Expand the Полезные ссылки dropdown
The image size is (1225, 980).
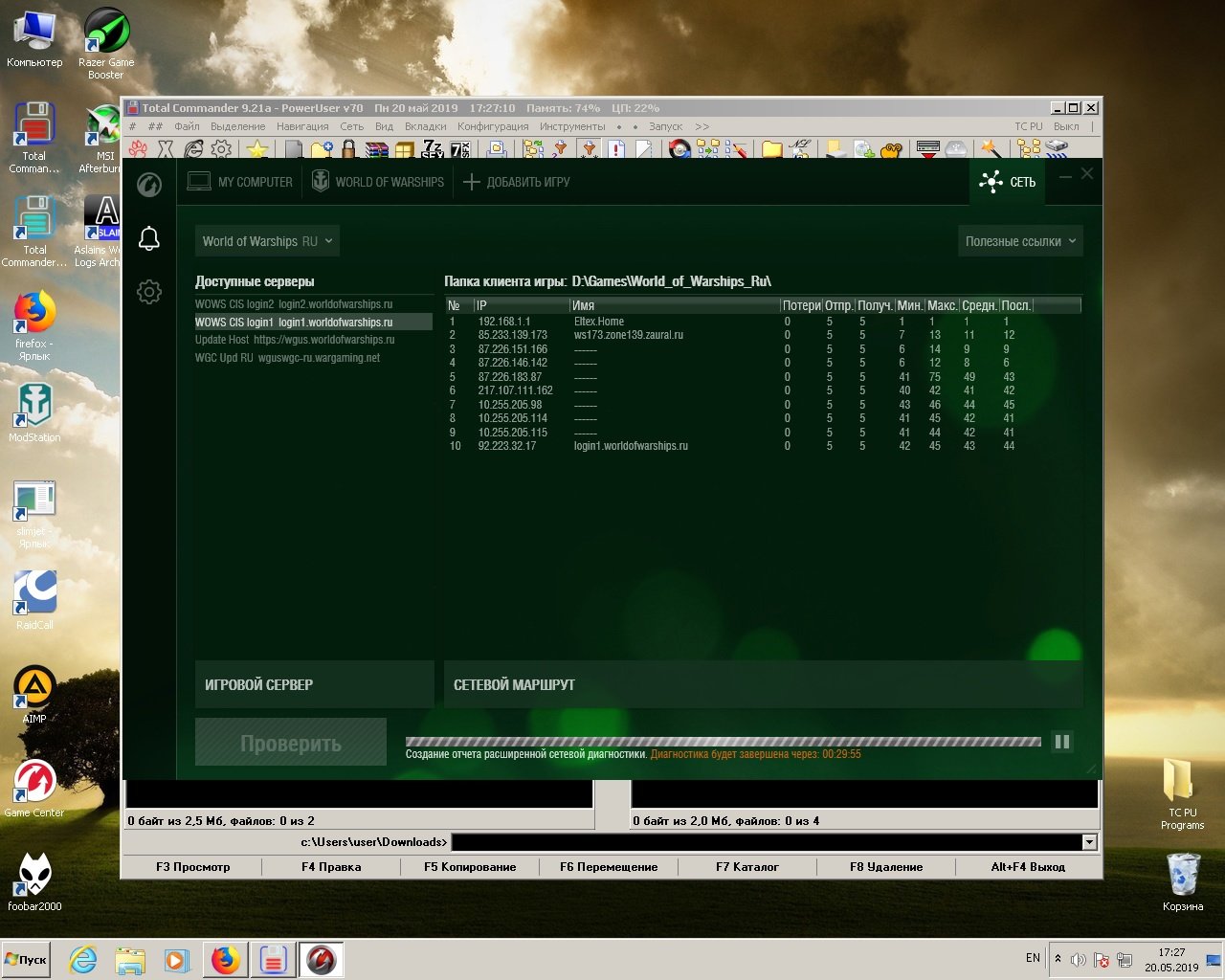coord(1020,241)
